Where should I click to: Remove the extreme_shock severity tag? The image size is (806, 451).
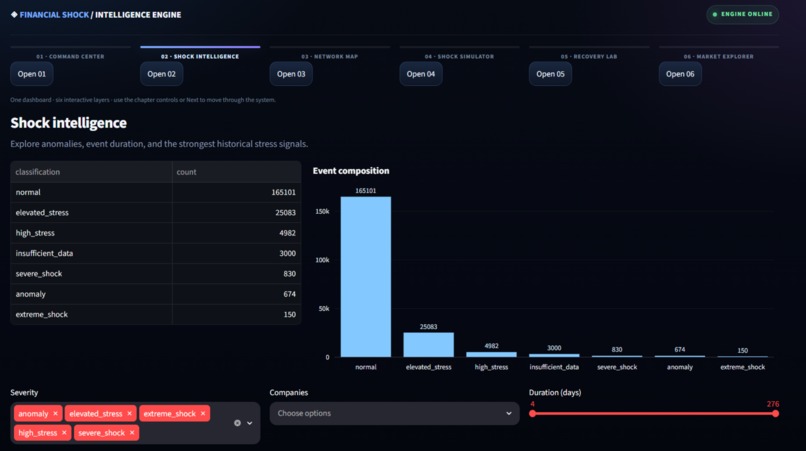[203, 413]
